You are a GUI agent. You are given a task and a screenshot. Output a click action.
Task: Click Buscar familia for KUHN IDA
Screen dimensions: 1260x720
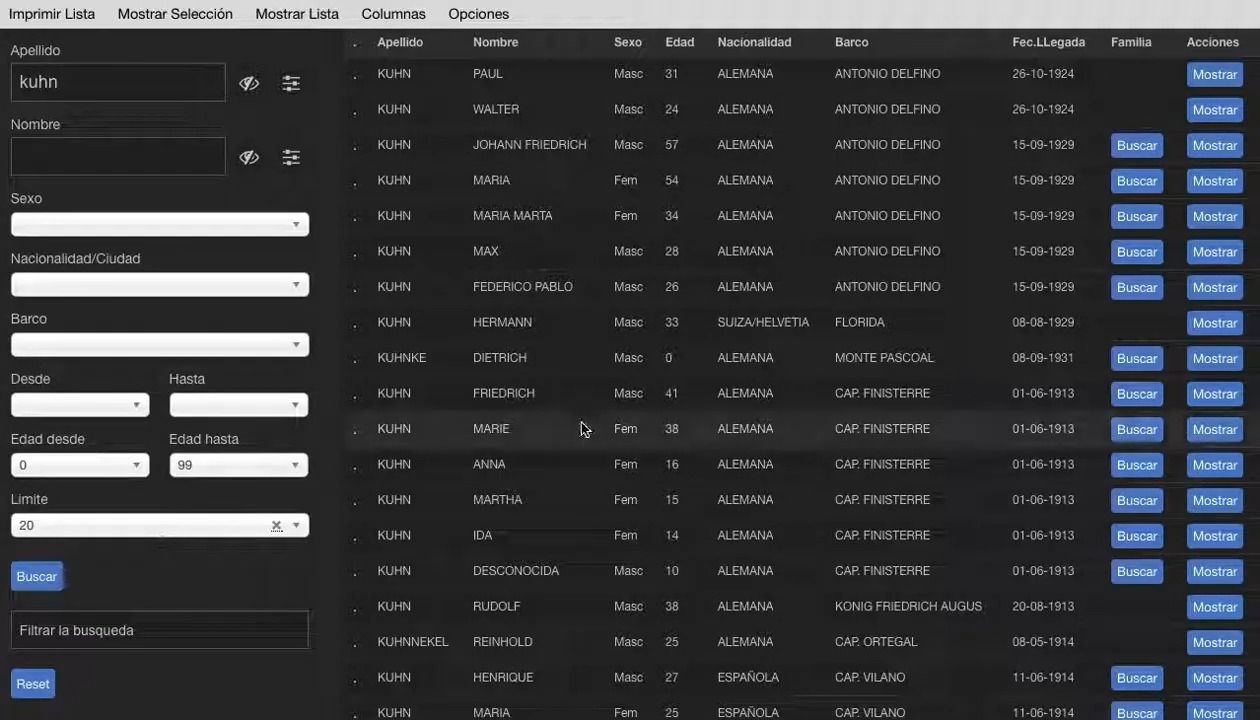(x=1137, y=536)
